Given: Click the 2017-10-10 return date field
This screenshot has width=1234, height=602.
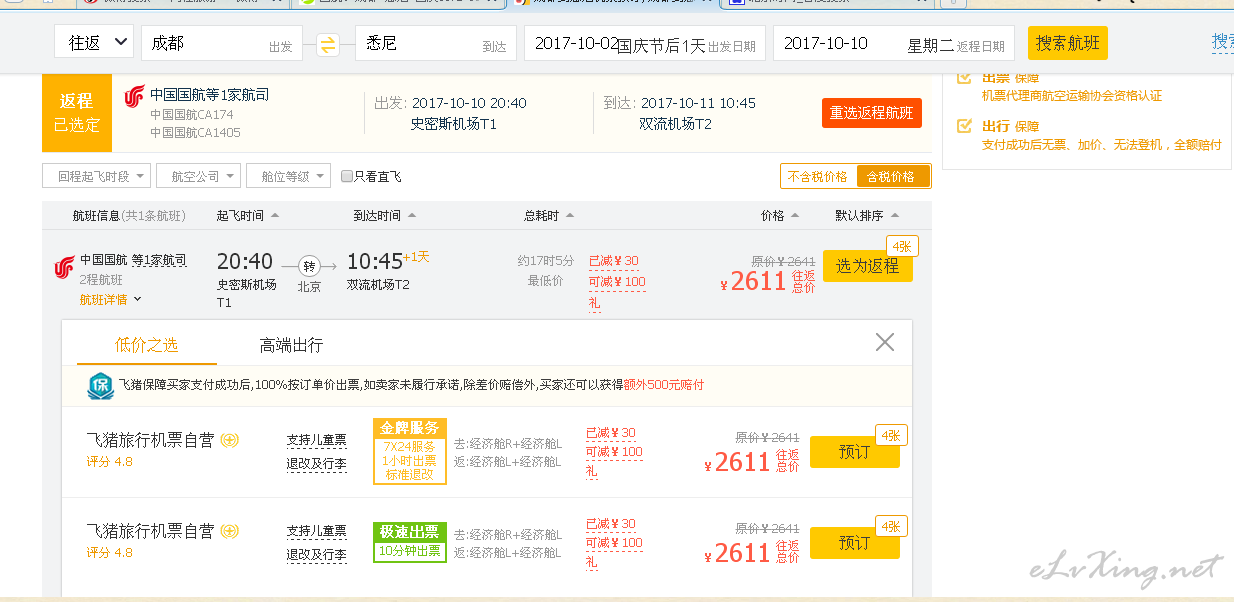Looking at the screenshot, I should 894,43.
